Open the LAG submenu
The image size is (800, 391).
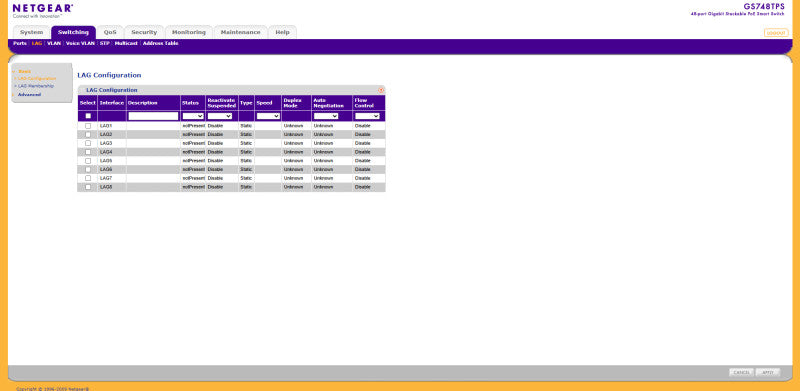coord(36,44)
